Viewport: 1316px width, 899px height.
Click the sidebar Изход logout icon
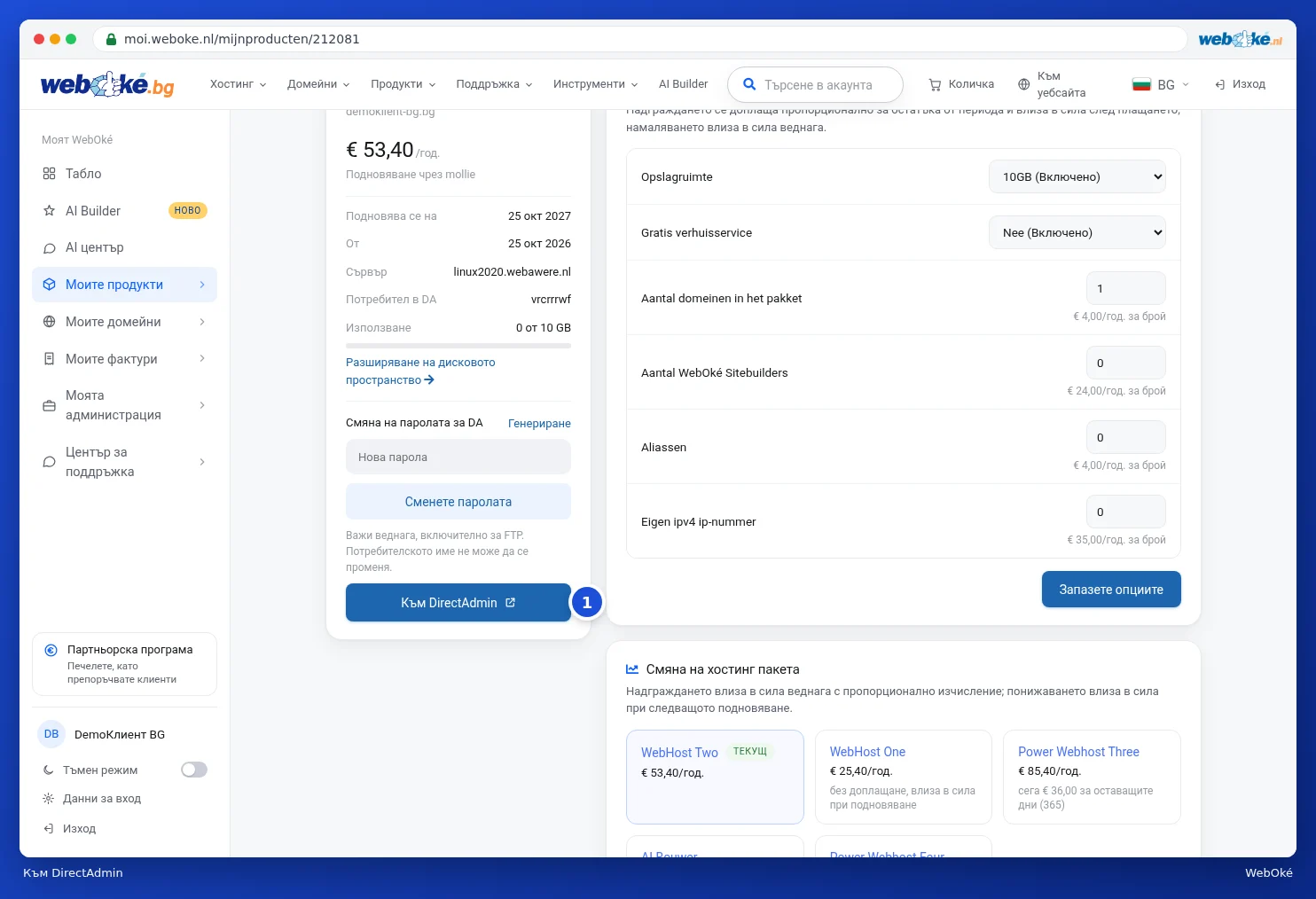(48, 829)
